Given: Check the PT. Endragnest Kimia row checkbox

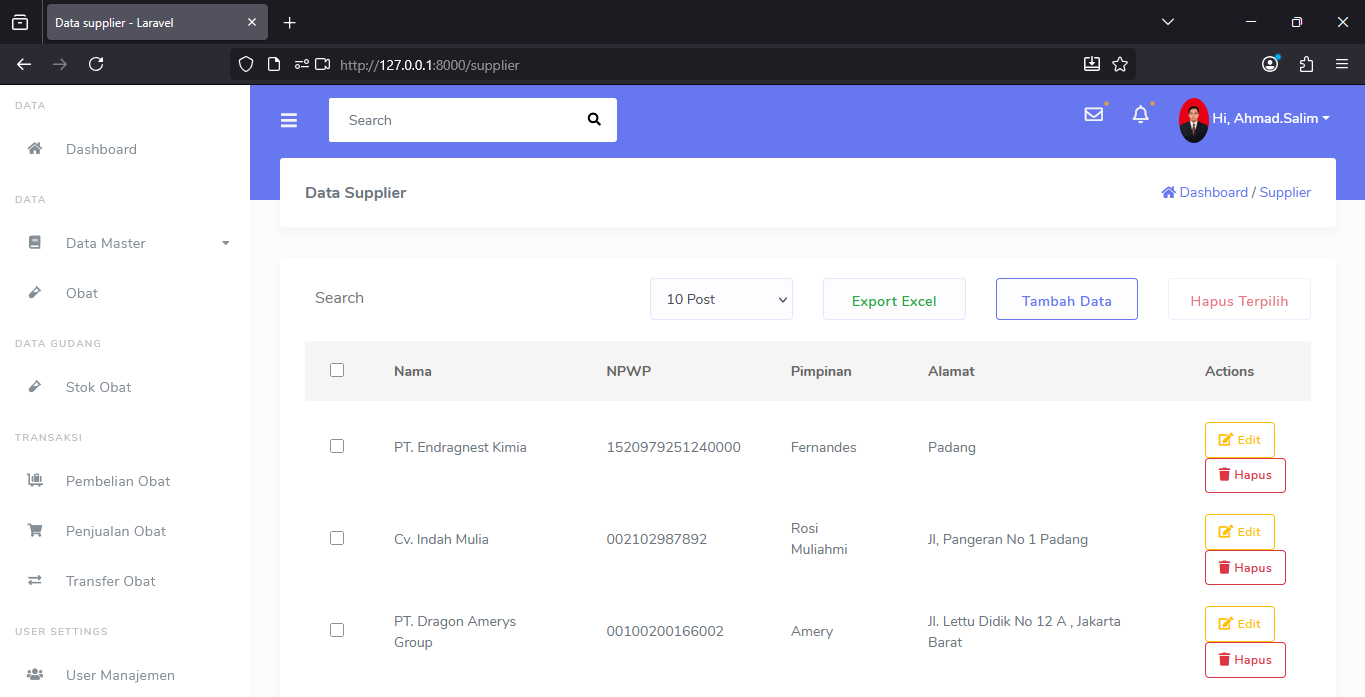Looking at the screenshot, I should click(x=337, y=446).
